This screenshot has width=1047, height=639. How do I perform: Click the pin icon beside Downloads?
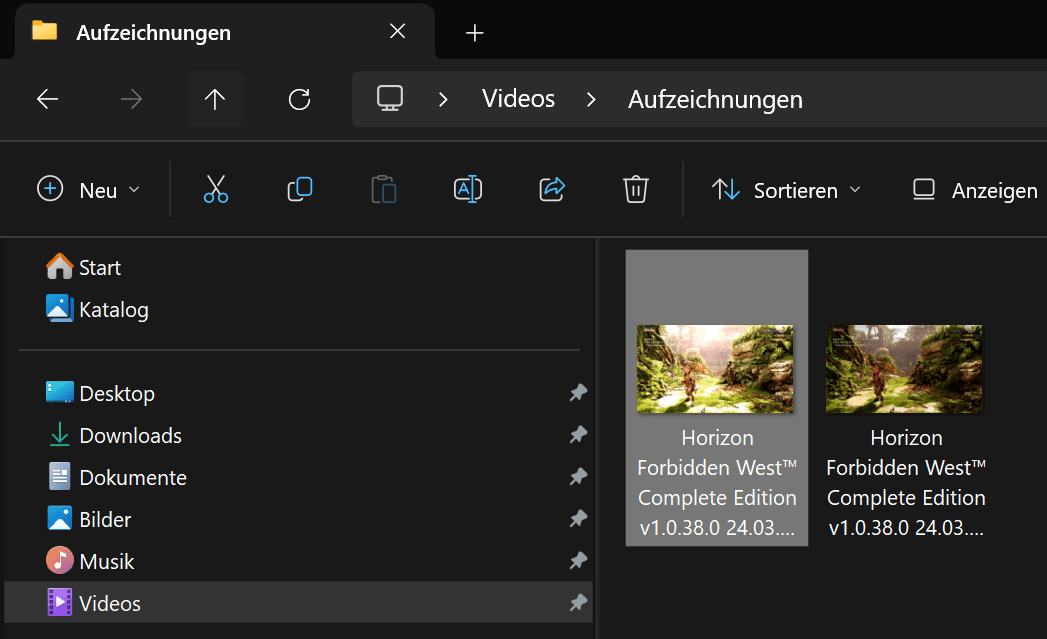(x=578, y=435)
